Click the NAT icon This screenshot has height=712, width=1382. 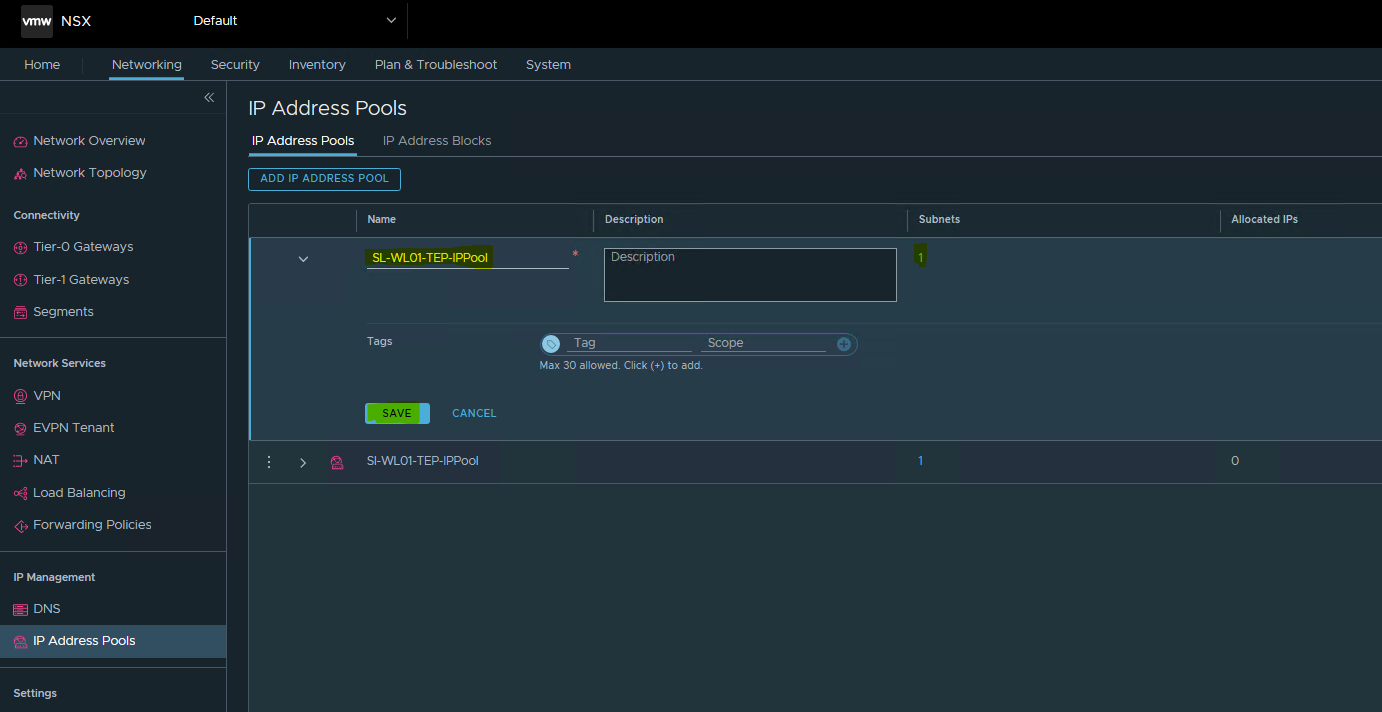pyautogui.click(x=21, y=460)
